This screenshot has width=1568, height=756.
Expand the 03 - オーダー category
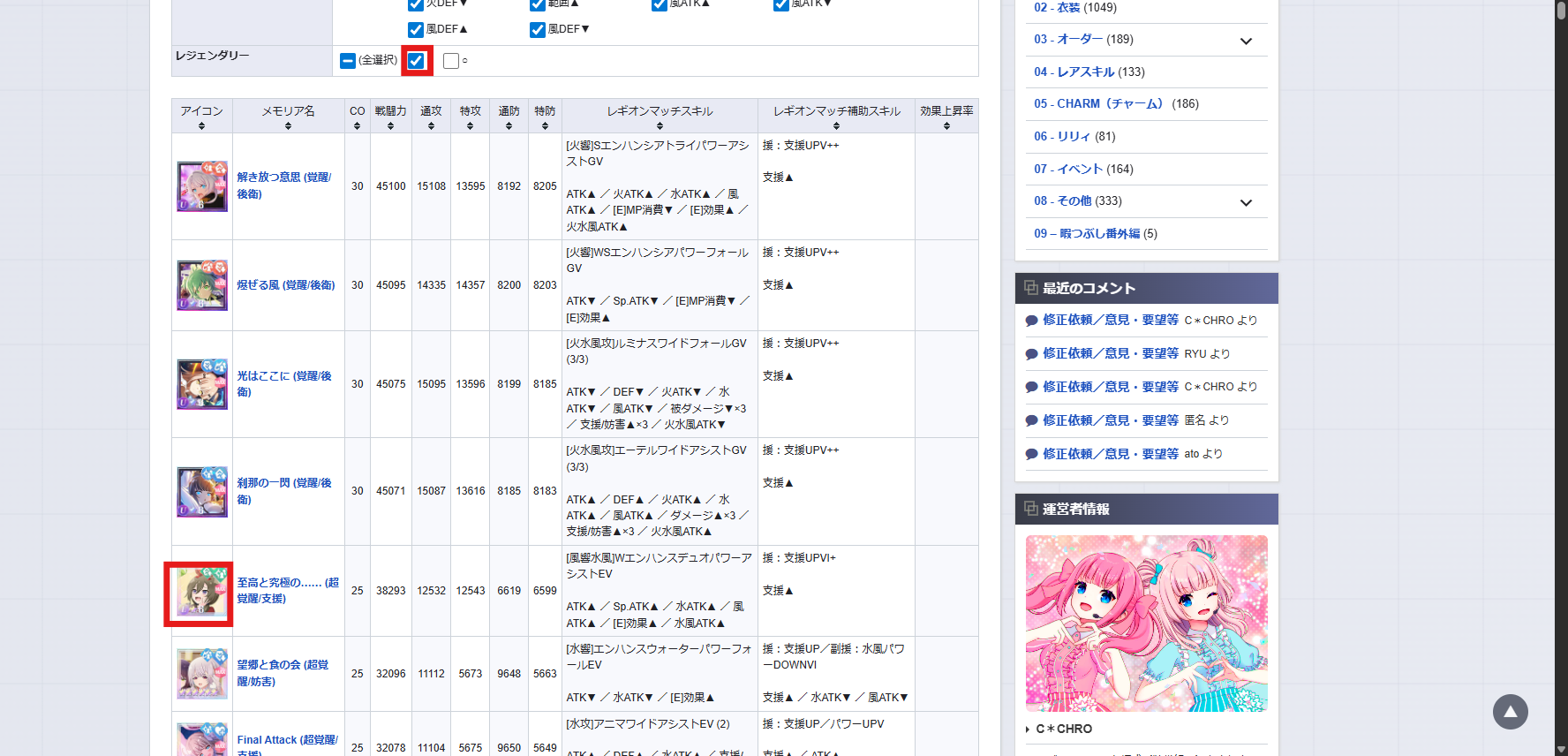(x=1246, y=41)
